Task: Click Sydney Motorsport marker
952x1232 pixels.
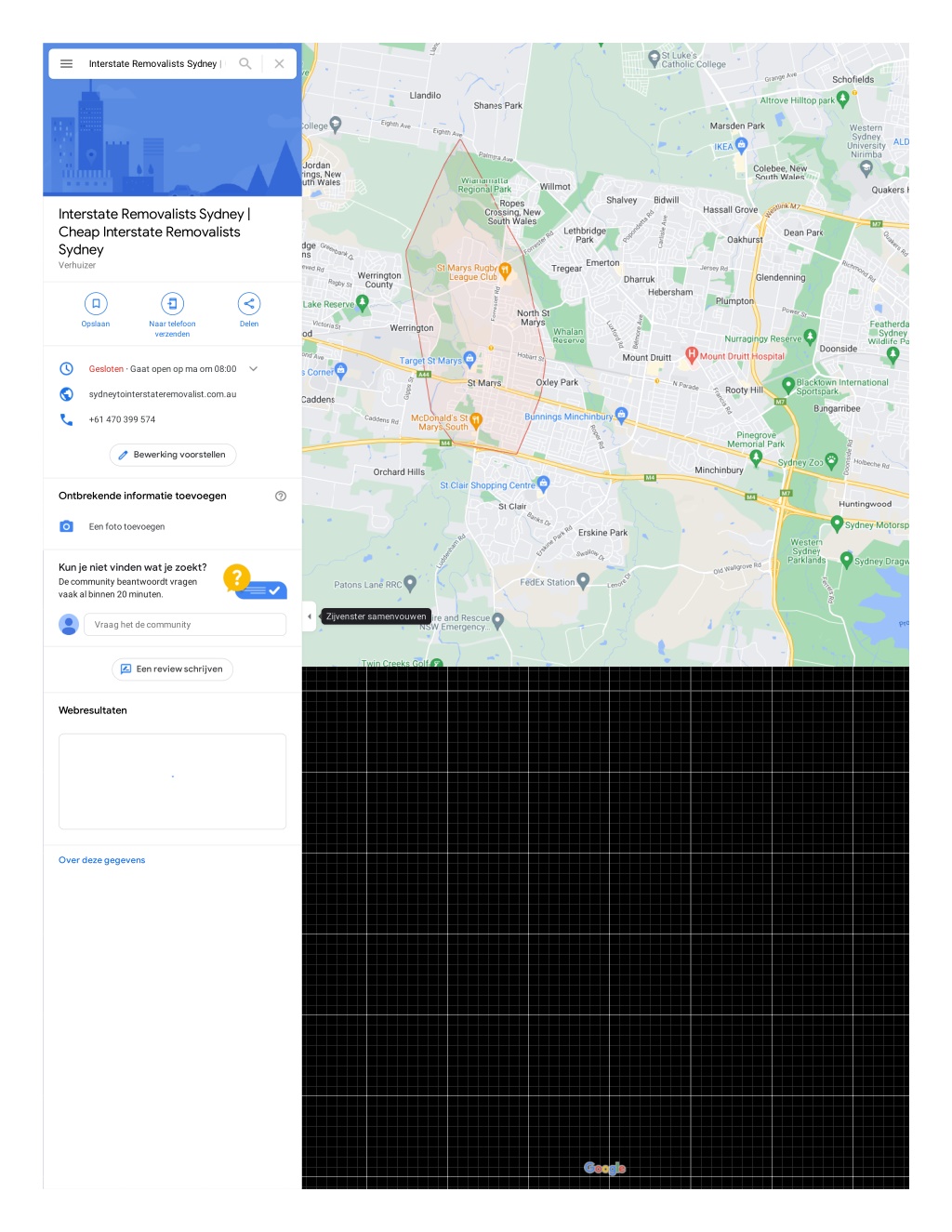Action: (837, 524)
